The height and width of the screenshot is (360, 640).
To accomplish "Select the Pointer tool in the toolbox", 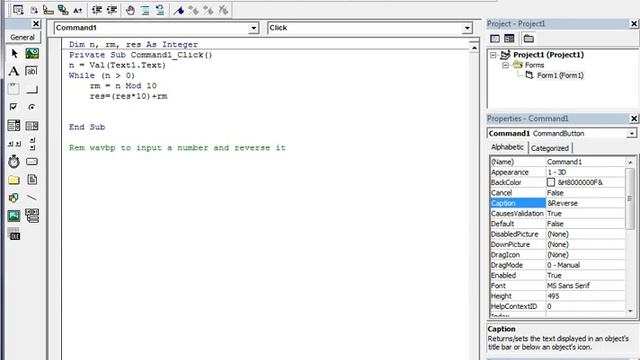I will pos(14,53).
